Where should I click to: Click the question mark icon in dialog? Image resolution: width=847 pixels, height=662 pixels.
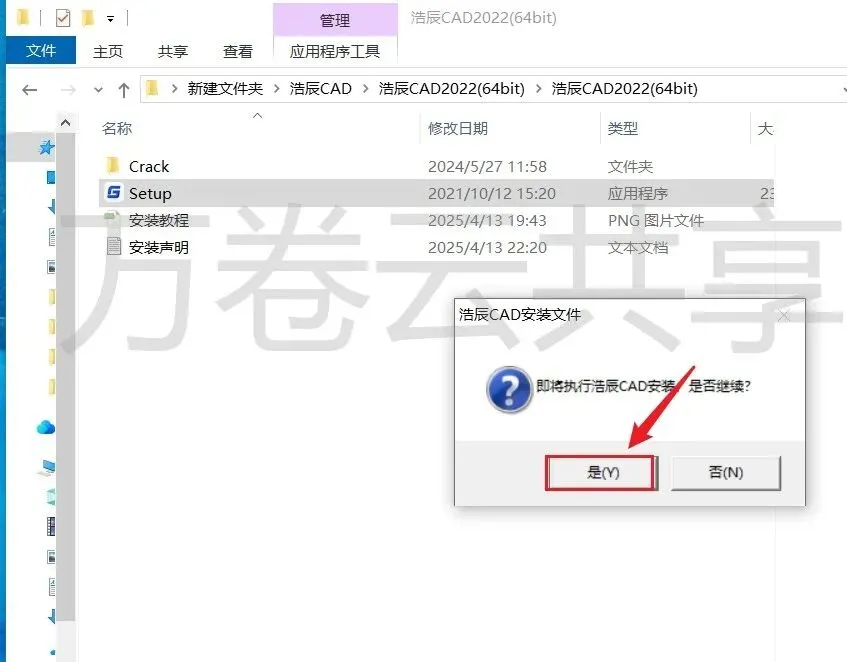click(x=508, y=389)
